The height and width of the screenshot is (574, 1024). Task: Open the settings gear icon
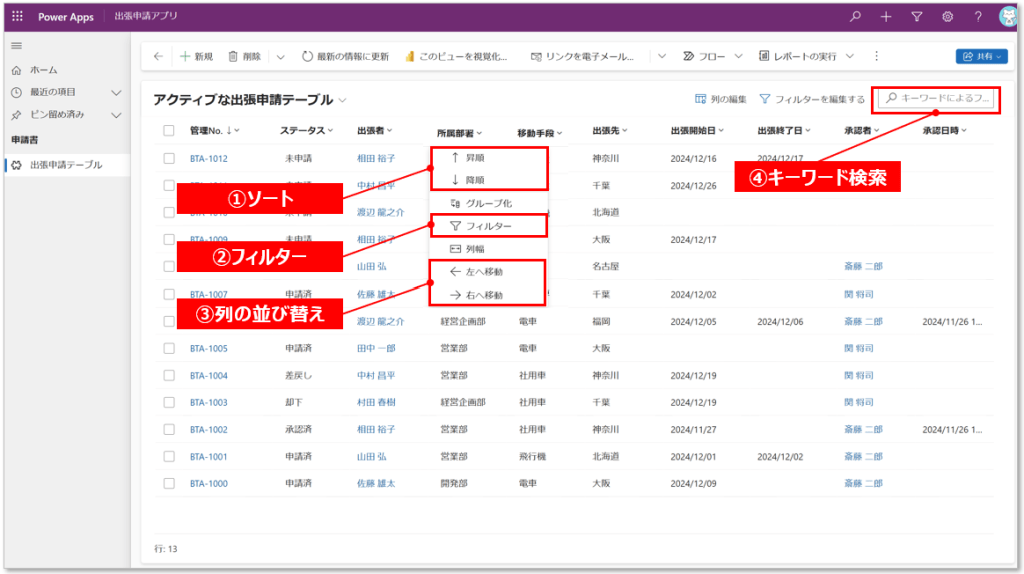[x=947, y=17]
